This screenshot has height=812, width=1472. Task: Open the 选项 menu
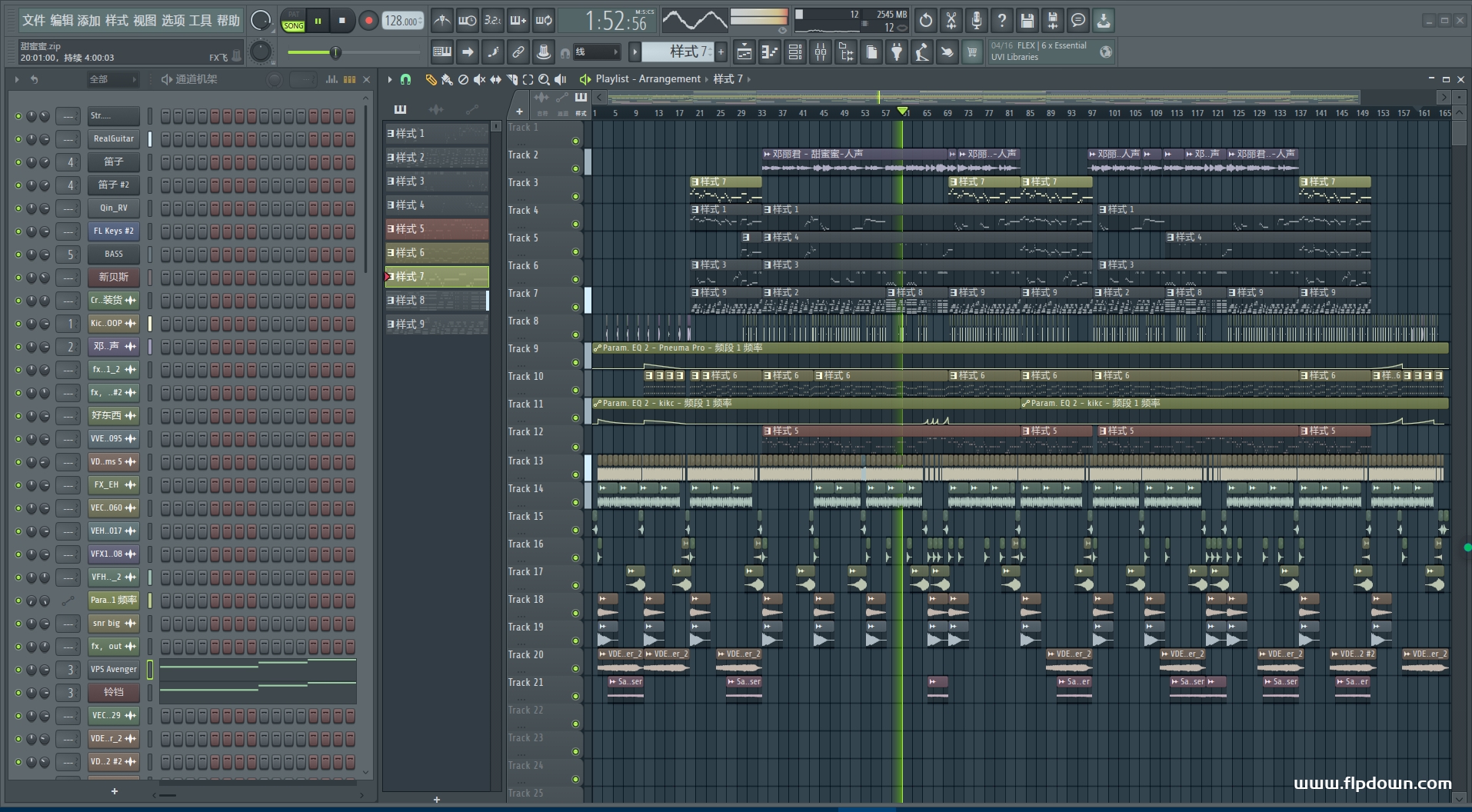coord(172,21)
